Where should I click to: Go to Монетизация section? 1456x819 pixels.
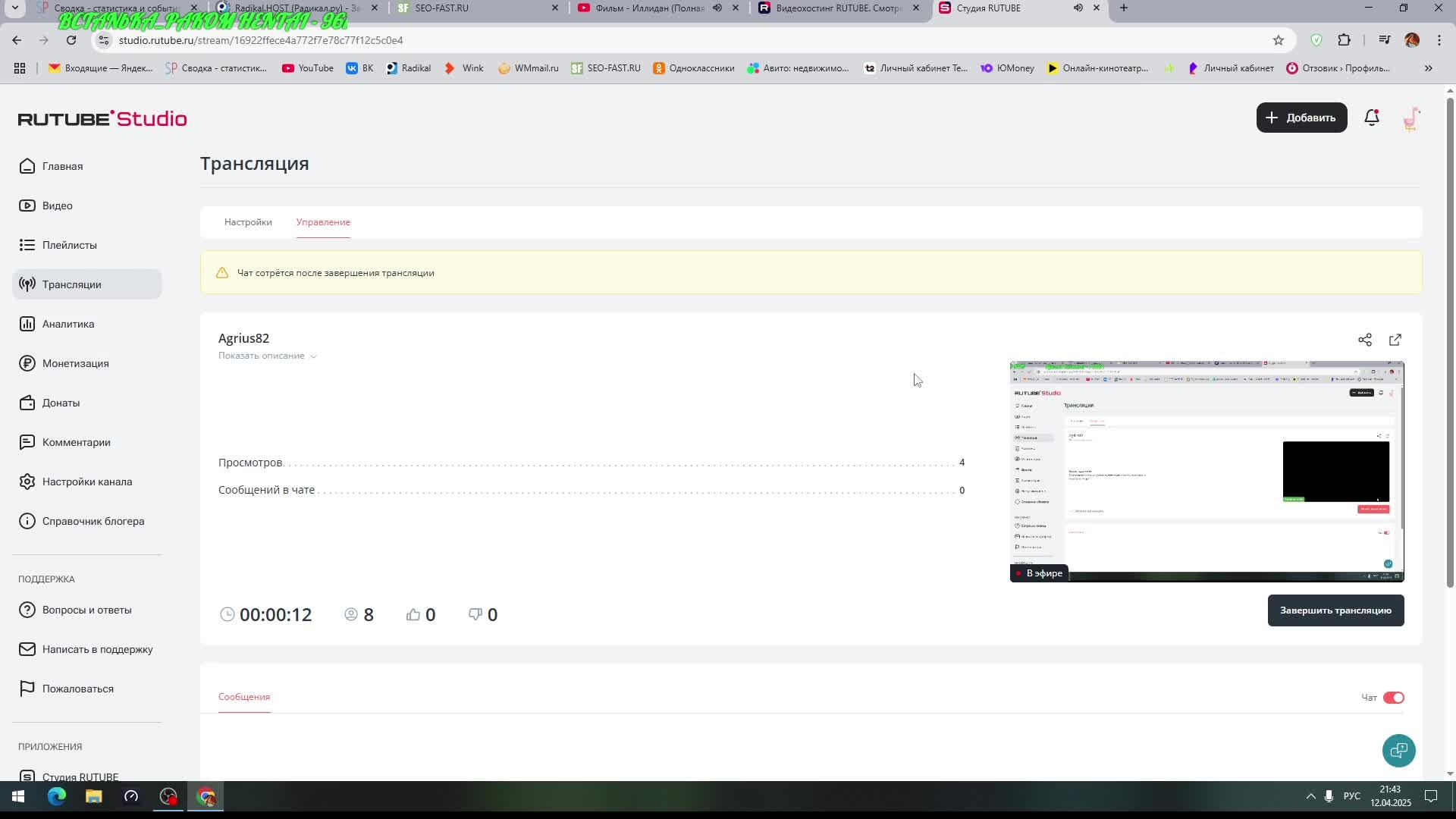[75, 363]
